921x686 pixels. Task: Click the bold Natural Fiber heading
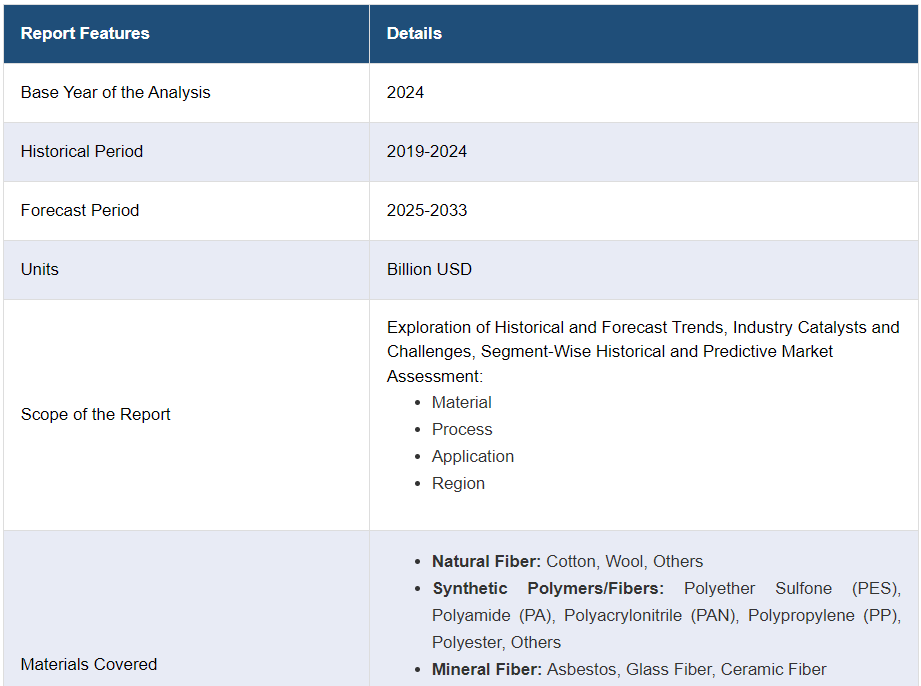coord(486,561)
